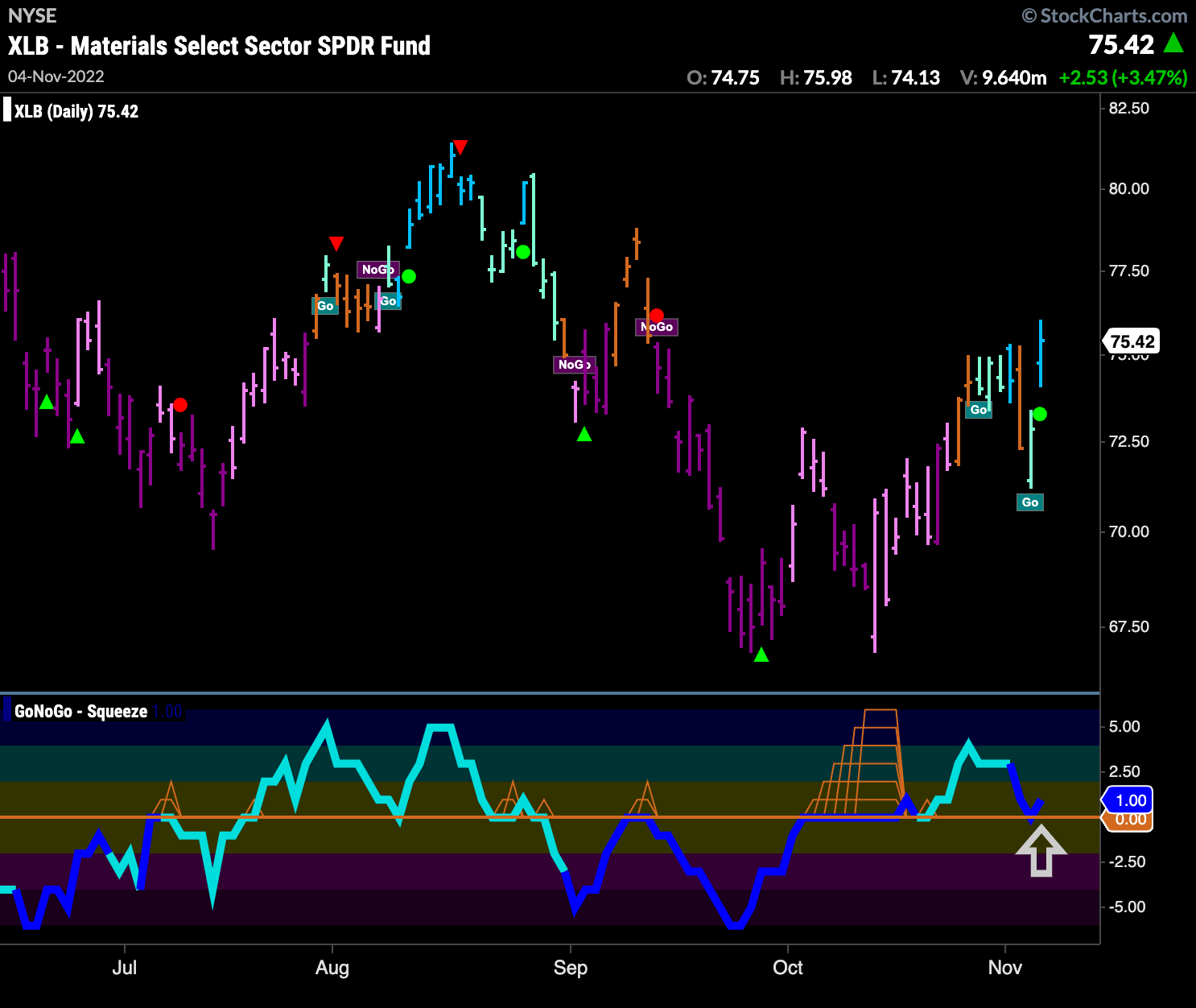1196x1008 pixels.
Task: Click the 5.00 oscillator axis label
Action: point(1124,726)
